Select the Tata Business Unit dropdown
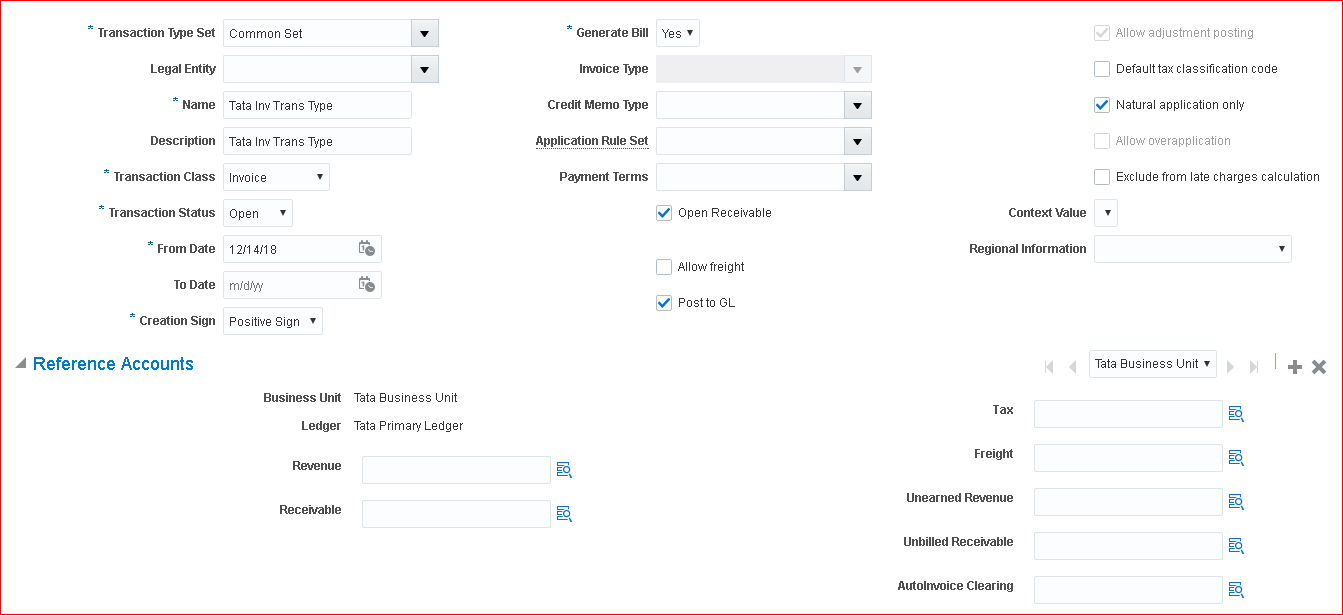Screen dimensions: 1343x615 click(1152, 364)
